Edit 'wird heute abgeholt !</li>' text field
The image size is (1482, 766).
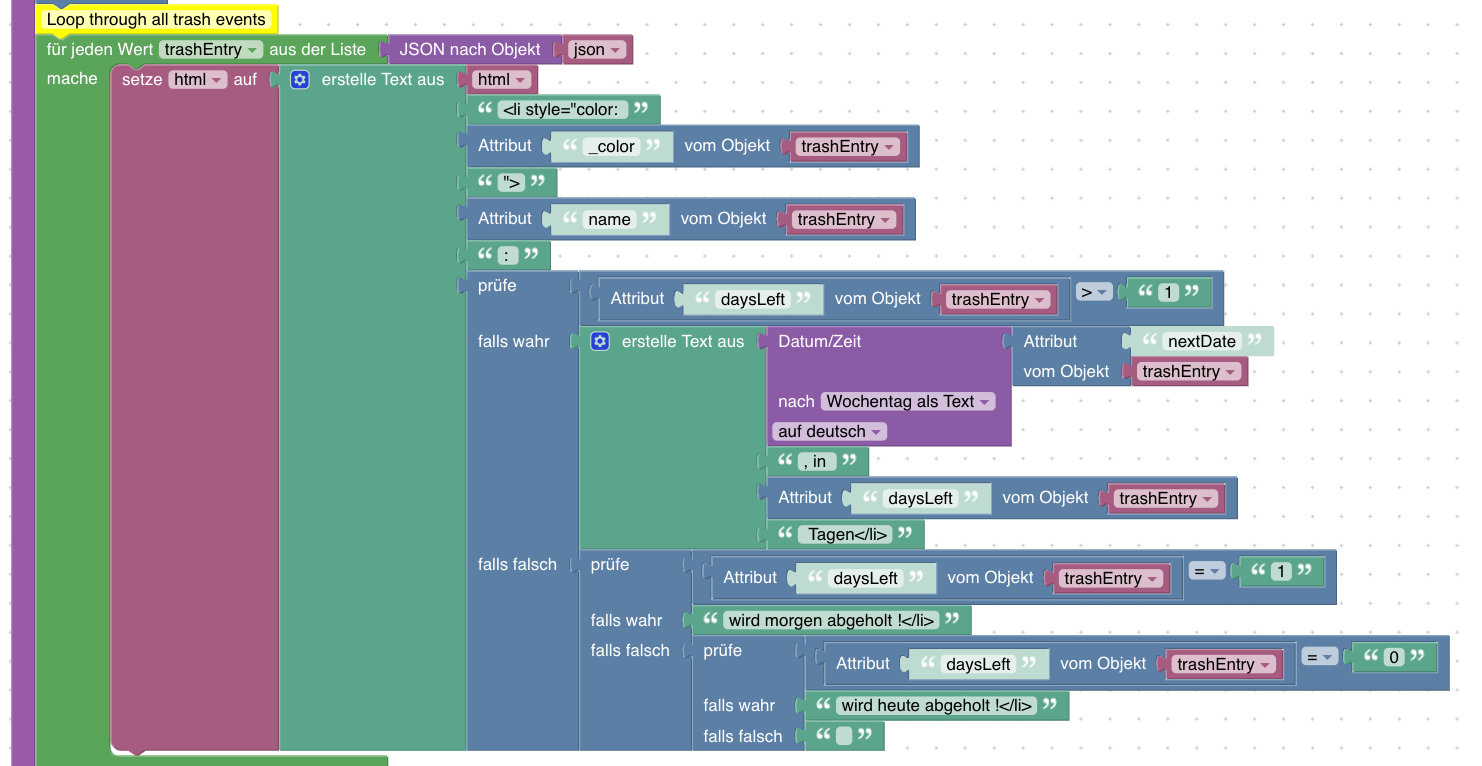(936, 706)
